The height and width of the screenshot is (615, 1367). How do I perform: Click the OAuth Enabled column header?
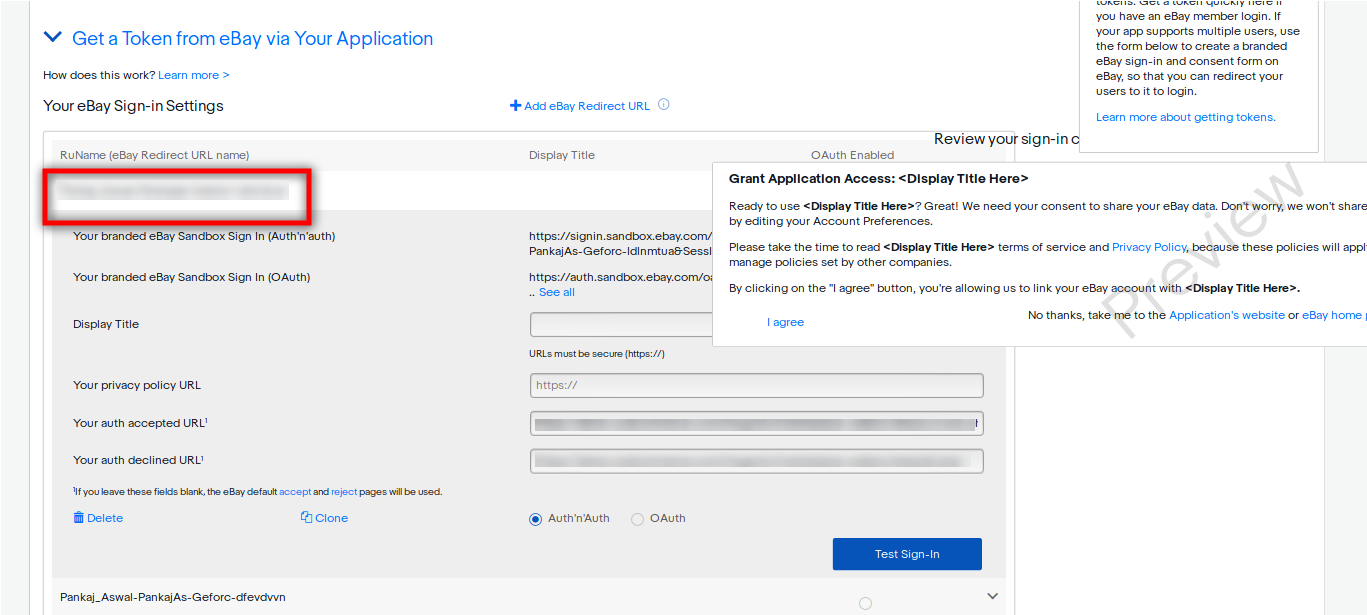point(852,155)
